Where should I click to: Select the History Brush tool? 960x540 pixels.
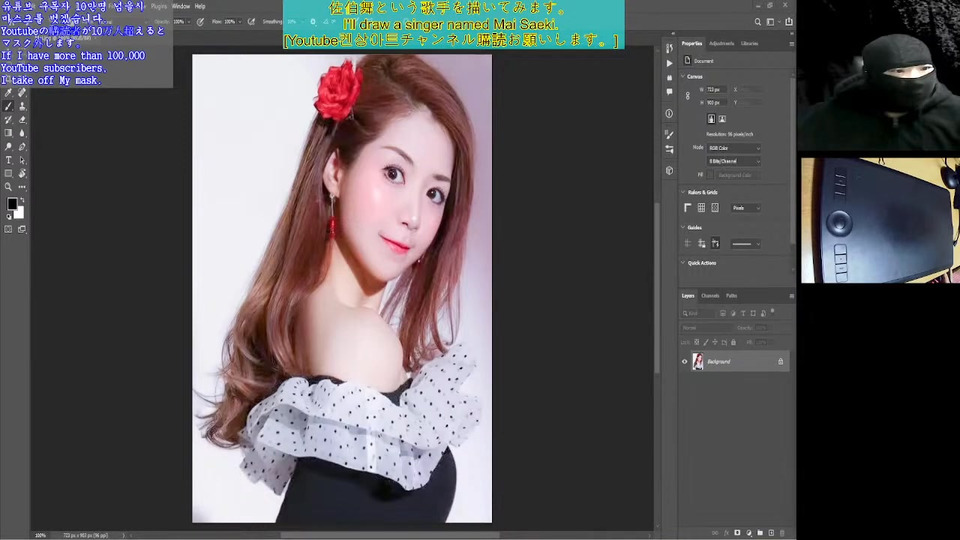[9, 120]
